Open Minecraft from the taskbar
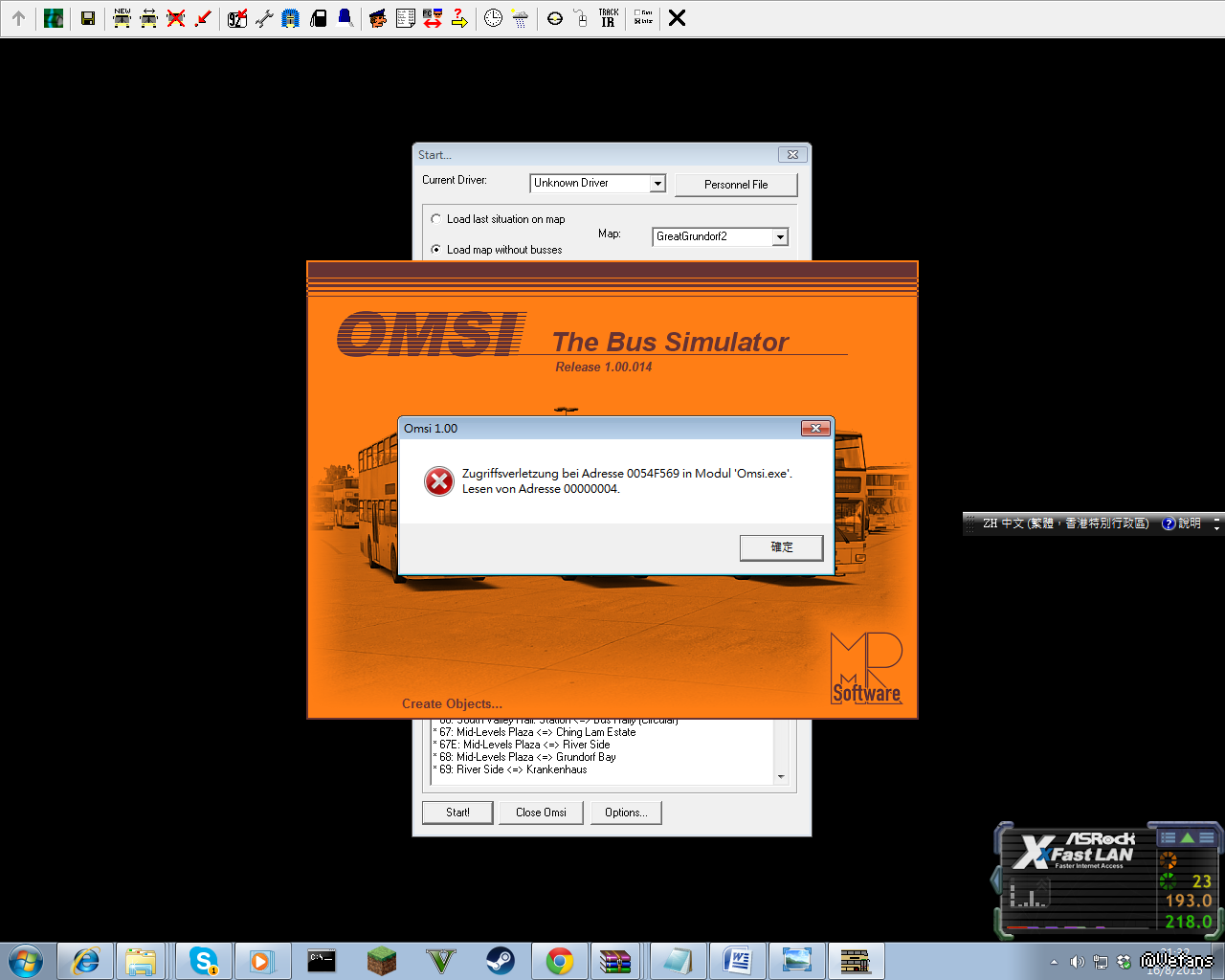Viewport: 1225px width, 980px height. (x=381, y=960)
